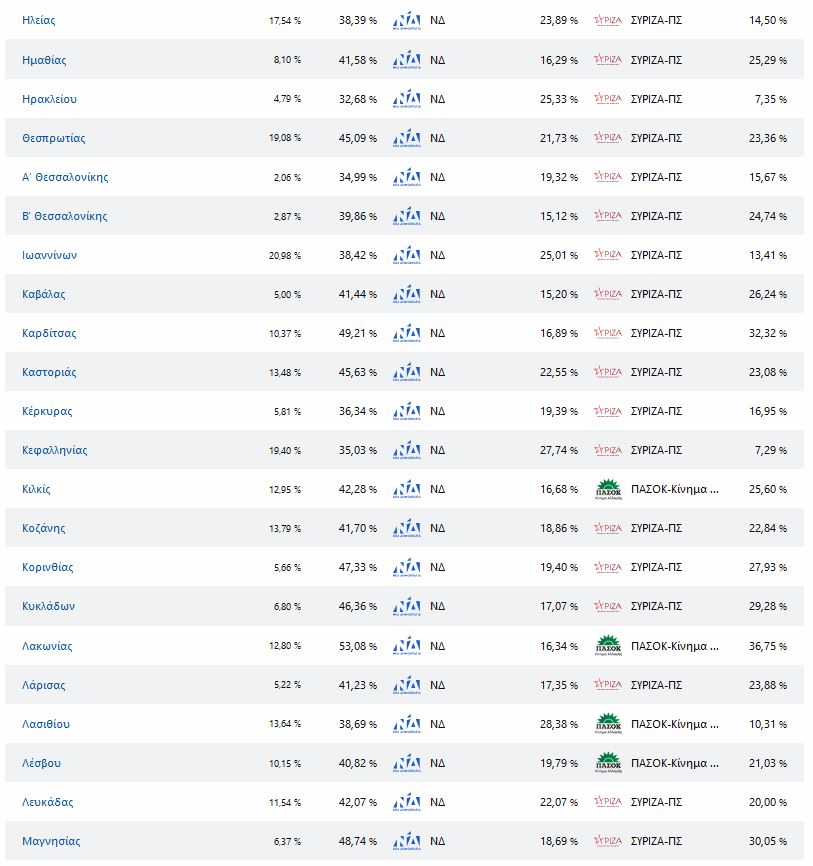
Task: Click the ΣΥΡΙΖΑ logo in Ιωαννίνων row
Action: 607,255
